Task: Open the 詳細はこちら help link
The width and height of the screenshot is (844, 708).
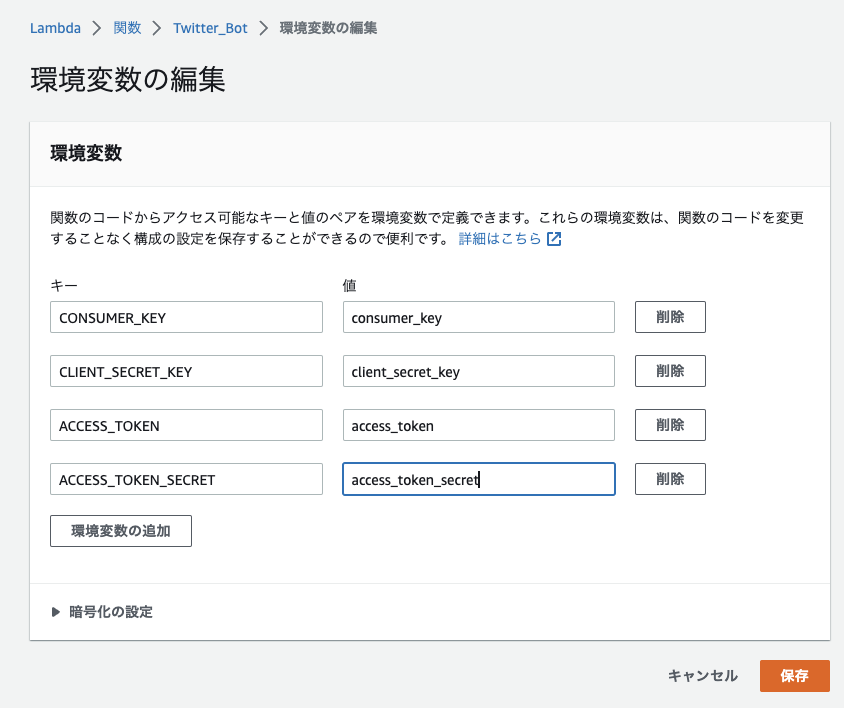Action: click(500, 239)
